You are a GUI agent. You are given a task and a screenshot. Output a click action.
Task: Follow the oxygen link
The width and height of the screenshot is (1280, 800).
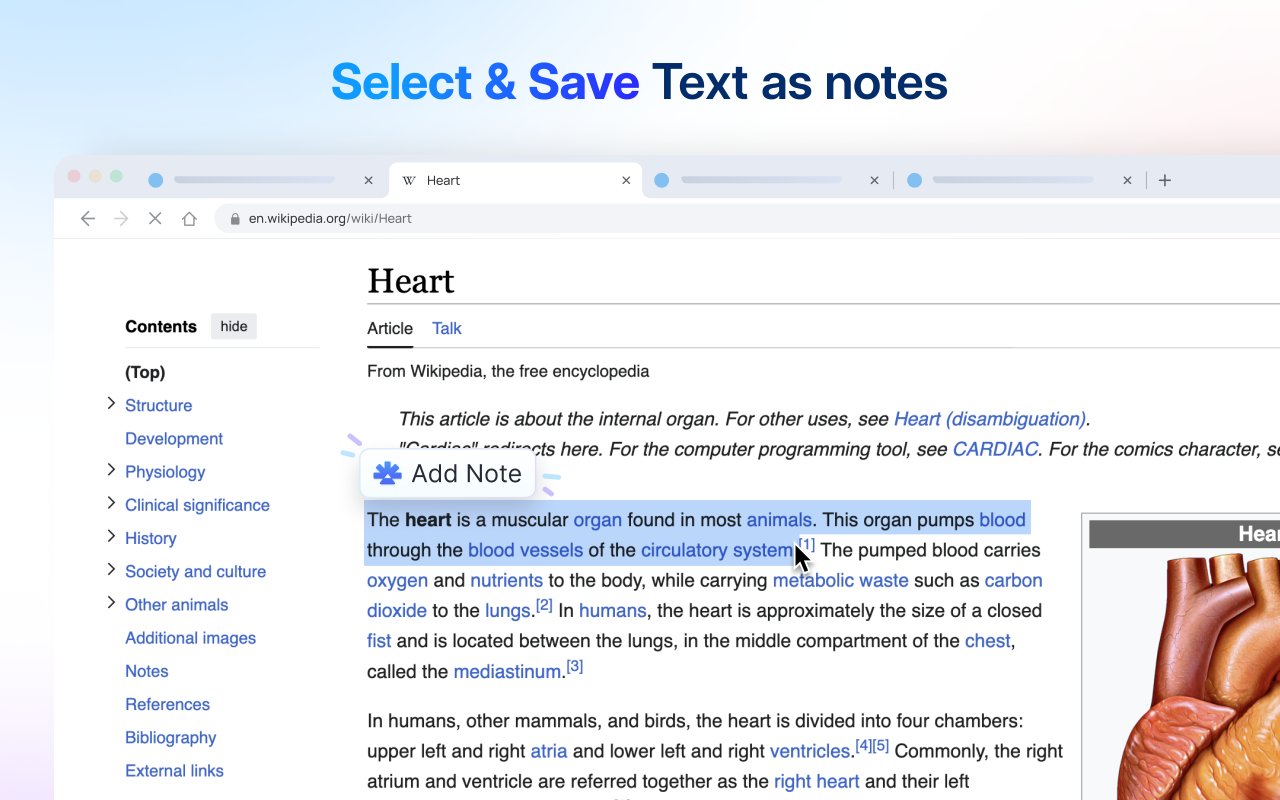click(397, 580)
